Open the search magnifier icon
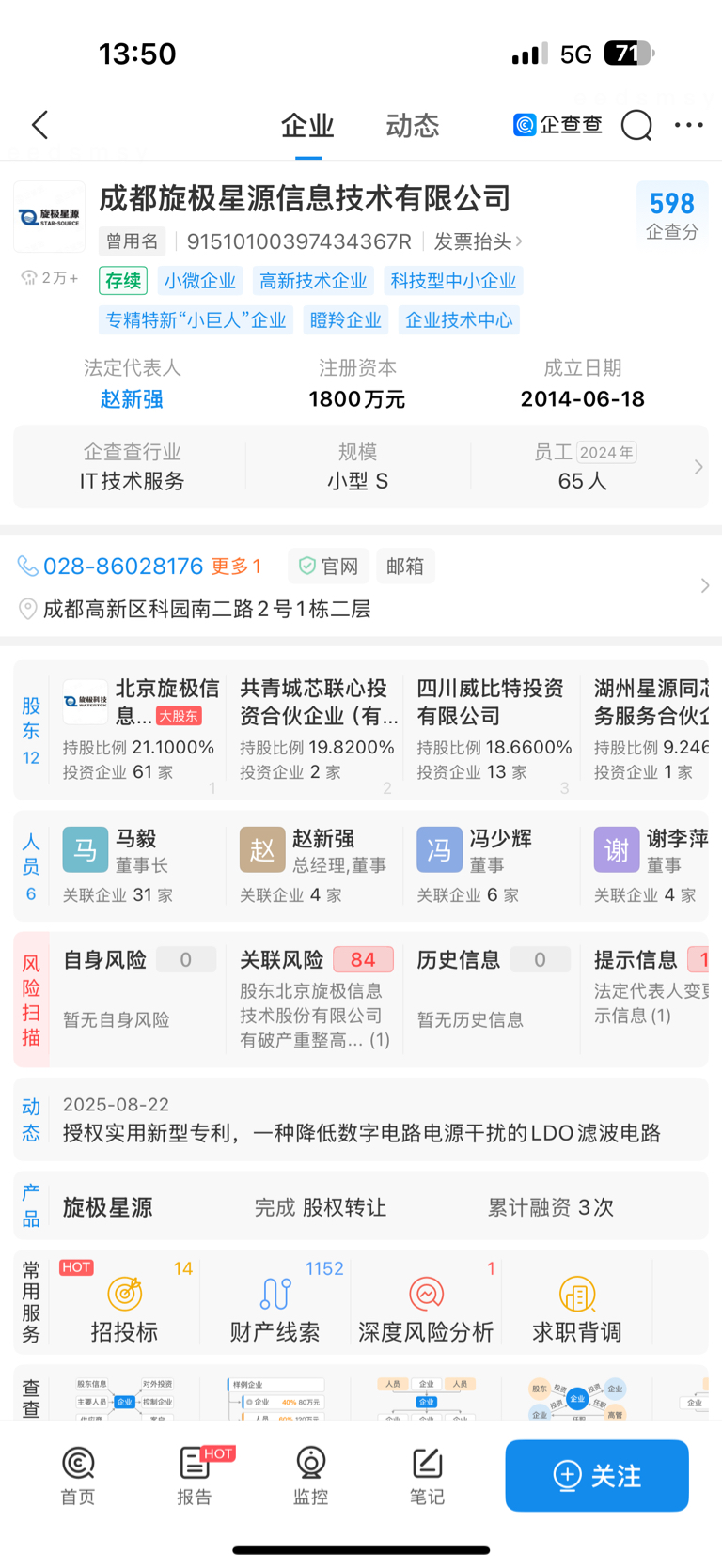The height and width of the screenshot is (1568, 722). tap(636, 125)
